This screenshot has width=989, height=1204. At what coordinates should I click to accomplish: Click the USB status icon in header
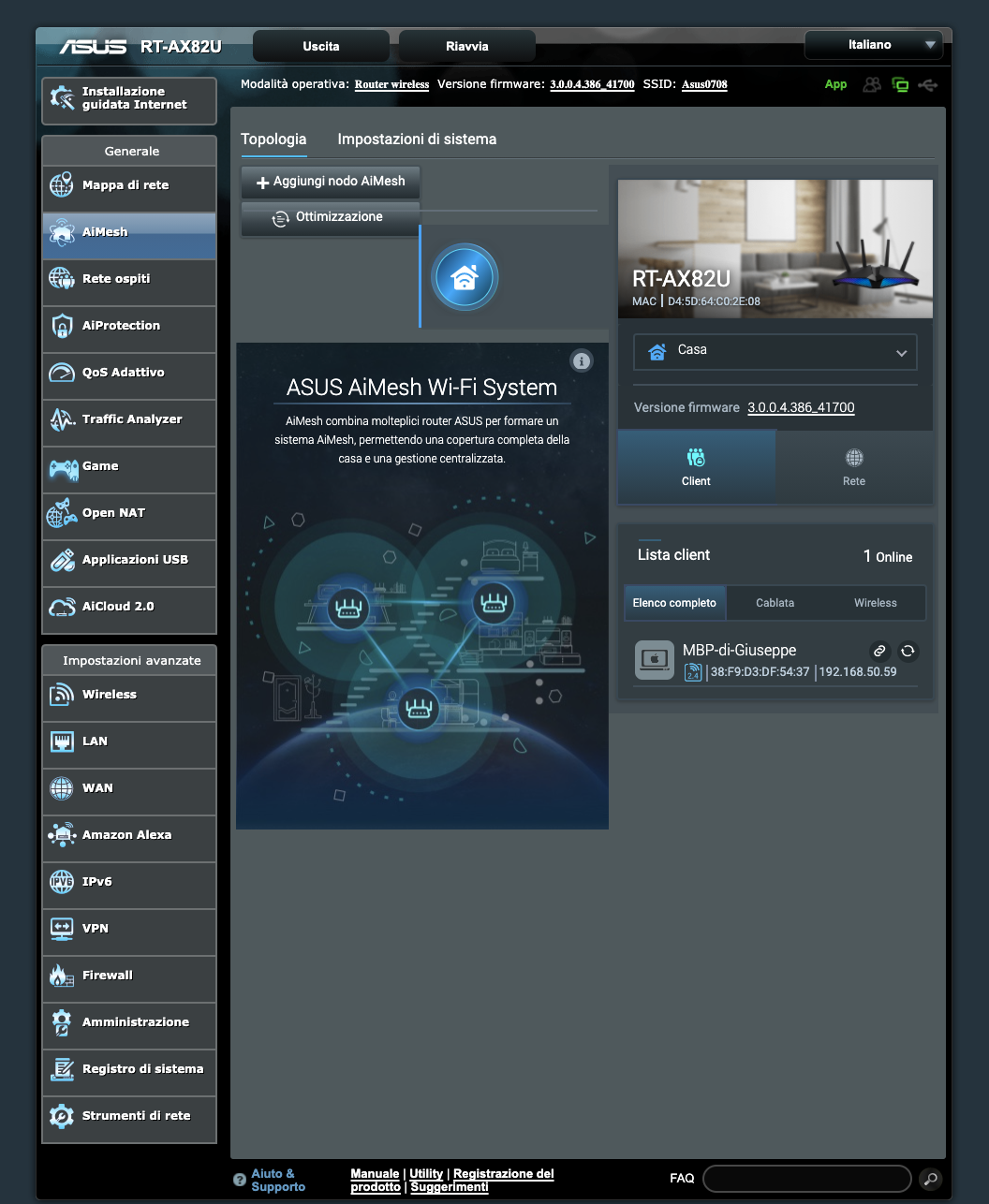point(927,84)
